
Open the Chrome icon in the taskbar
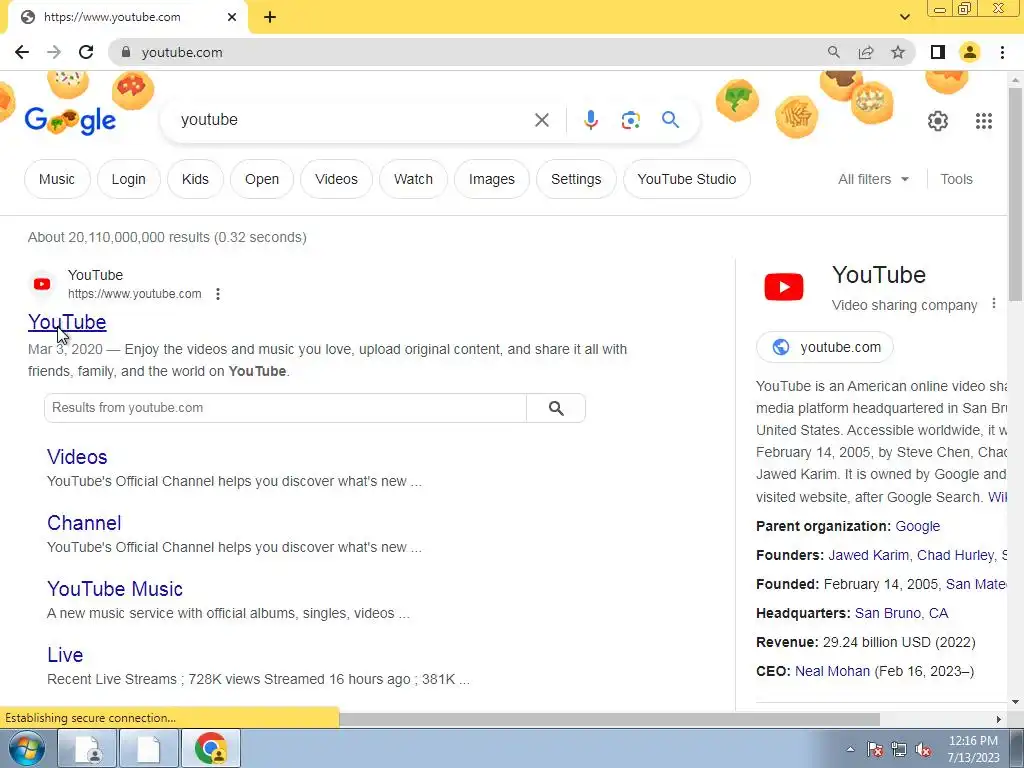[210, 748]
